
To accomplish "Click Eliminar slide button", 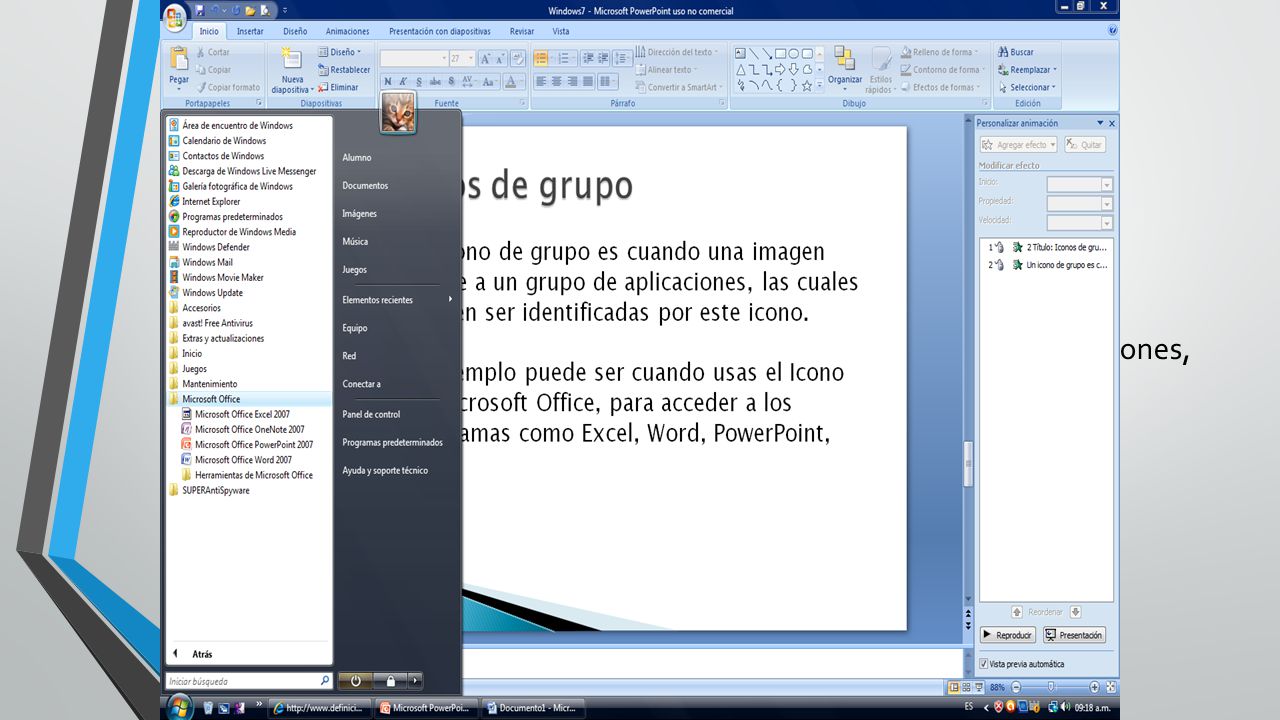I will pos(338,87).
